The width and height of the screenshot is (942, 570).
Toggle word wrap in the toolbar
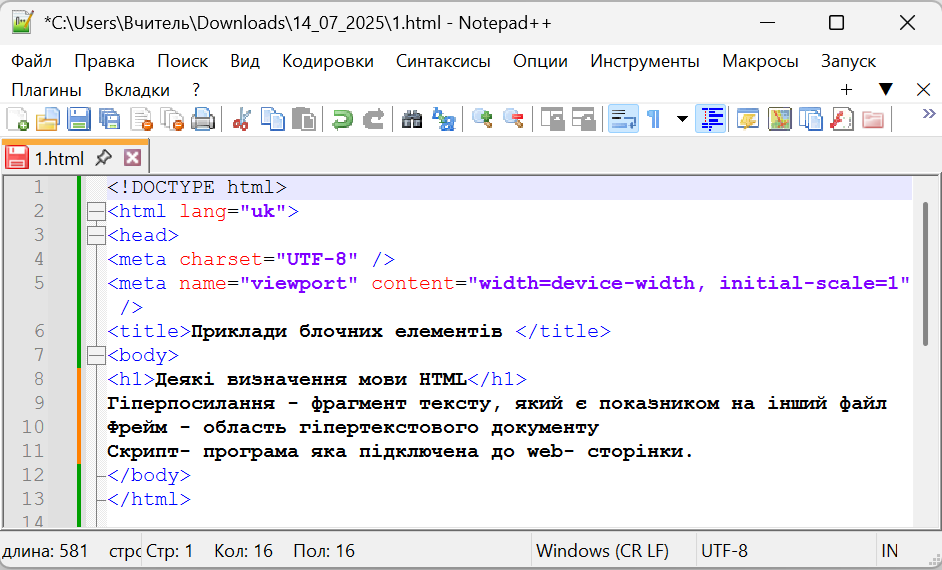(623, 120)
